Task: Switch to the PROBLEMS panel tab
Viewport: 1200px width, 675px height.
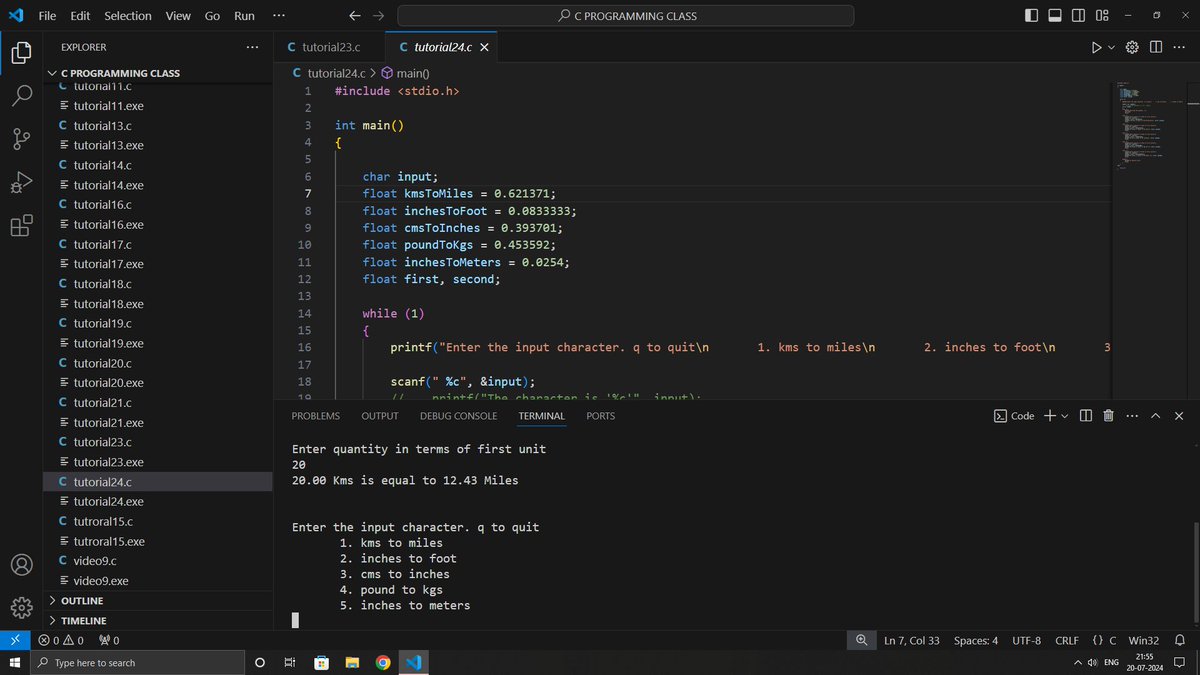Action: pyautogui.click(x=315, y=416)
